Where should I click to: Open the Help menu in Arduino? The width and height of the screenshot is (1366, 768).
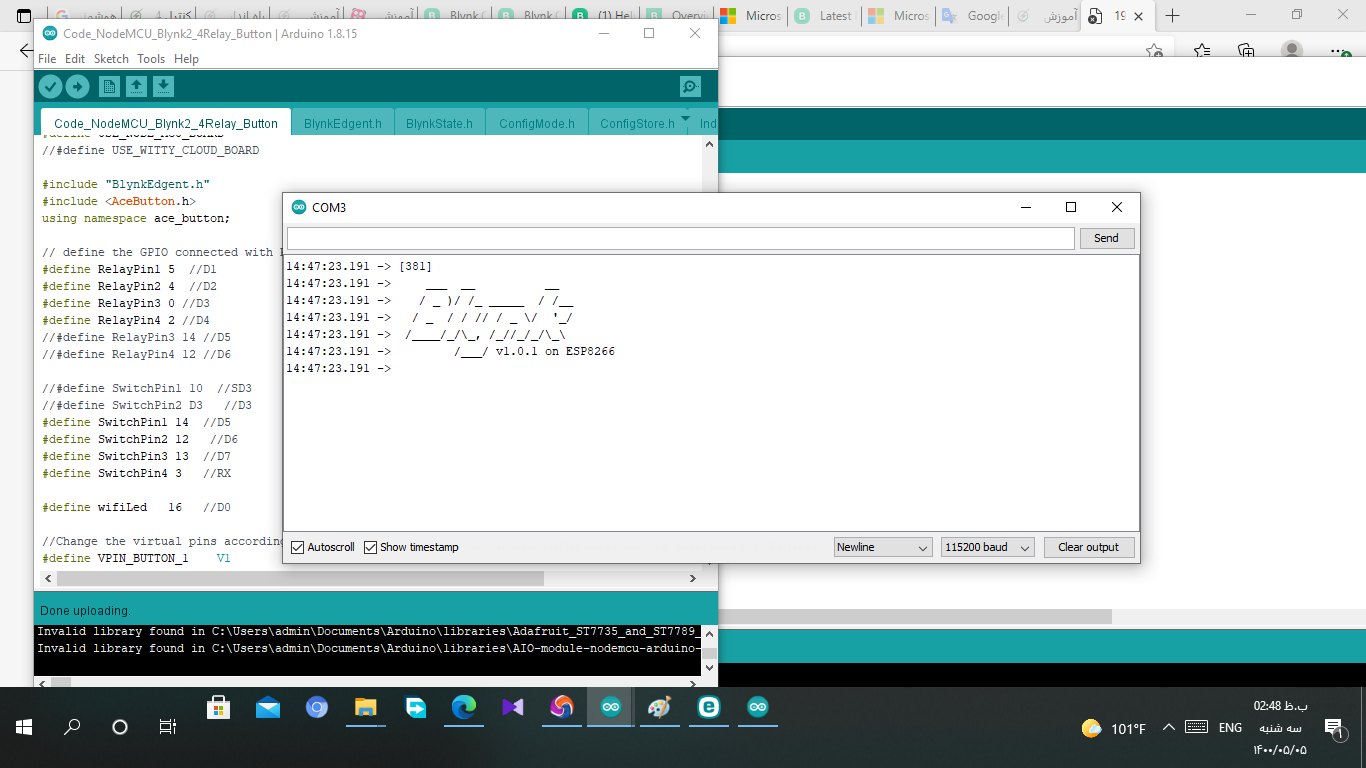186,59
